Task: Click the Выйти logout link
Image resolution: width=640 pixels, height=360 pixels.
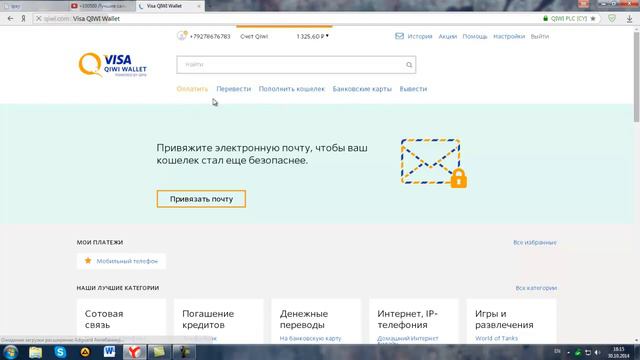Action: [540, 36]
